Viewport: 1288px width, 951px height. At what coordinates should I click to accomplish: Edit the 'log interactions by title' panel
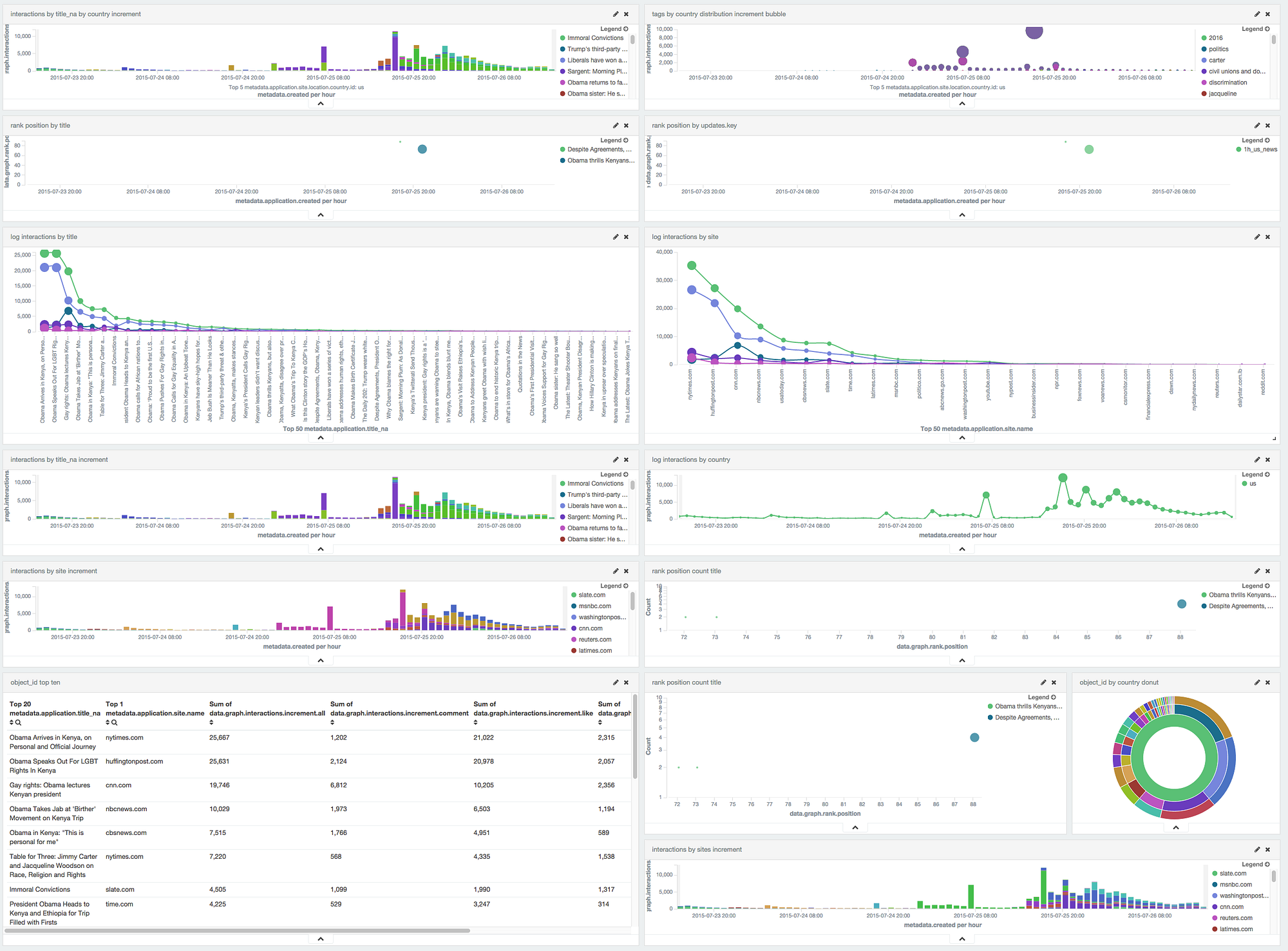coord(615,237)
